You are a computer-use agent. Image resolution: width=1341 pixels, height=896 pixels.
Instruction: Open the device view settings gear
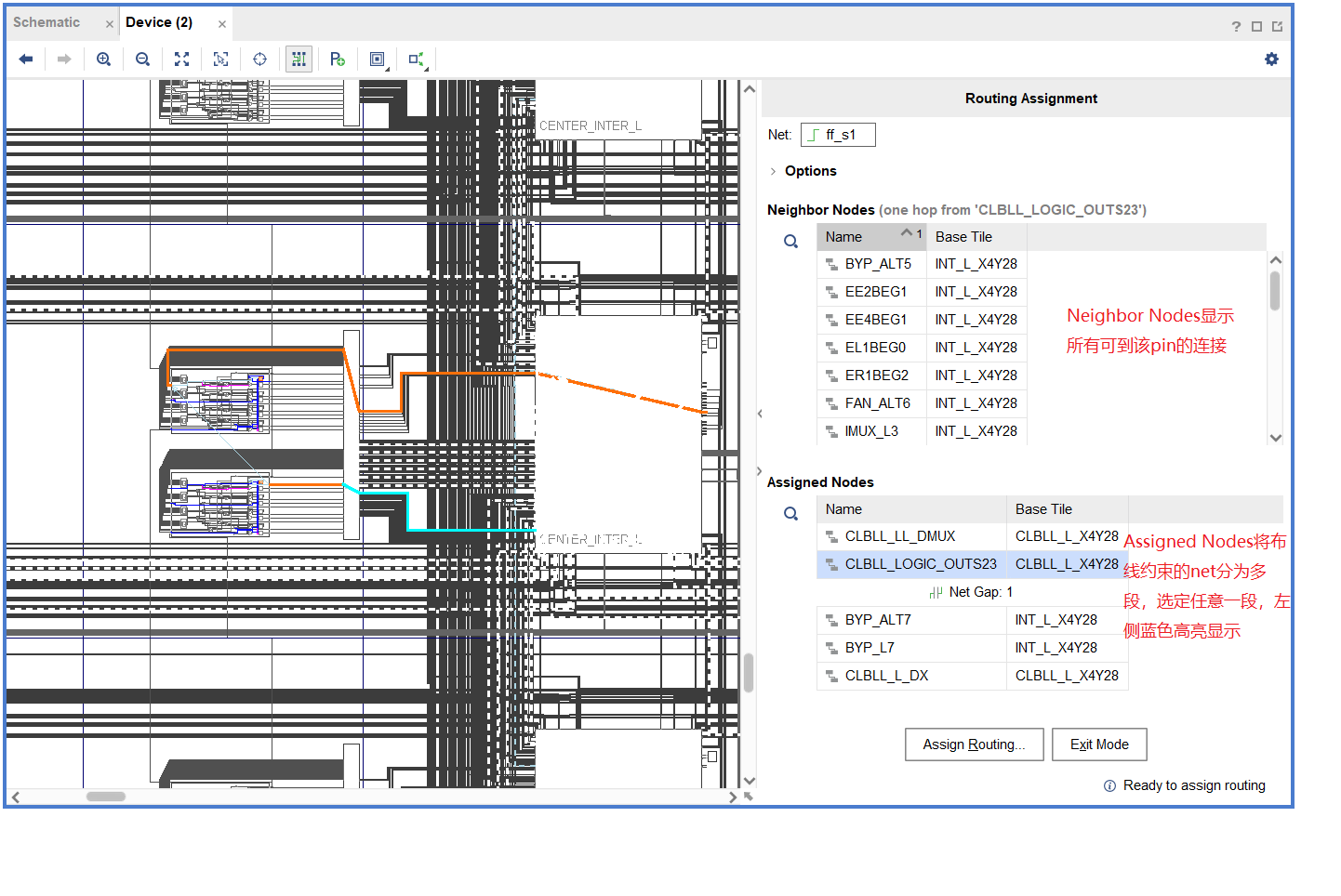click(1271, 59)
